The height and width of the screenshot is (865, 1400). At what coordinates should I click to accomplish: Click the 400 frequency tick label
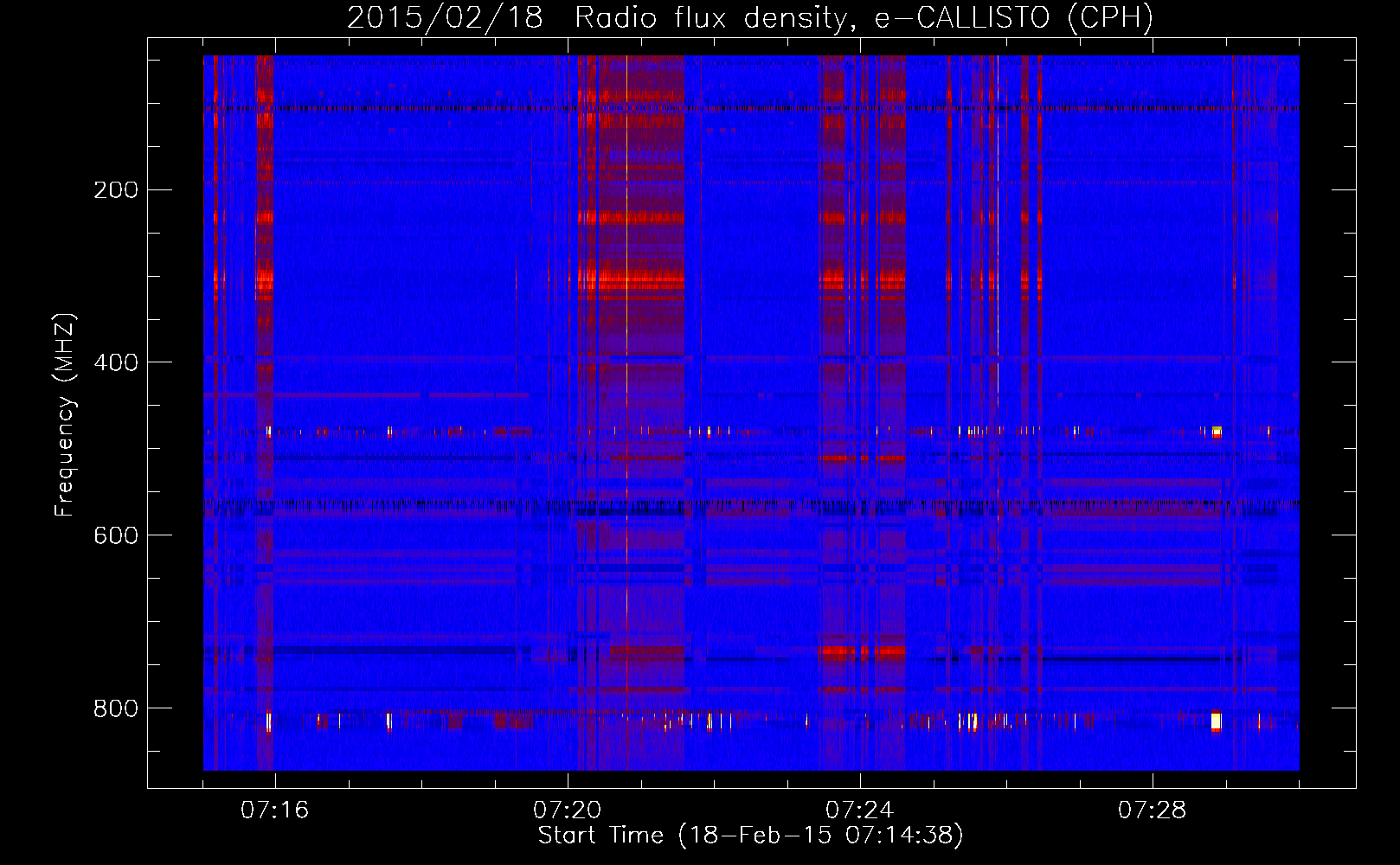(116, 362)
